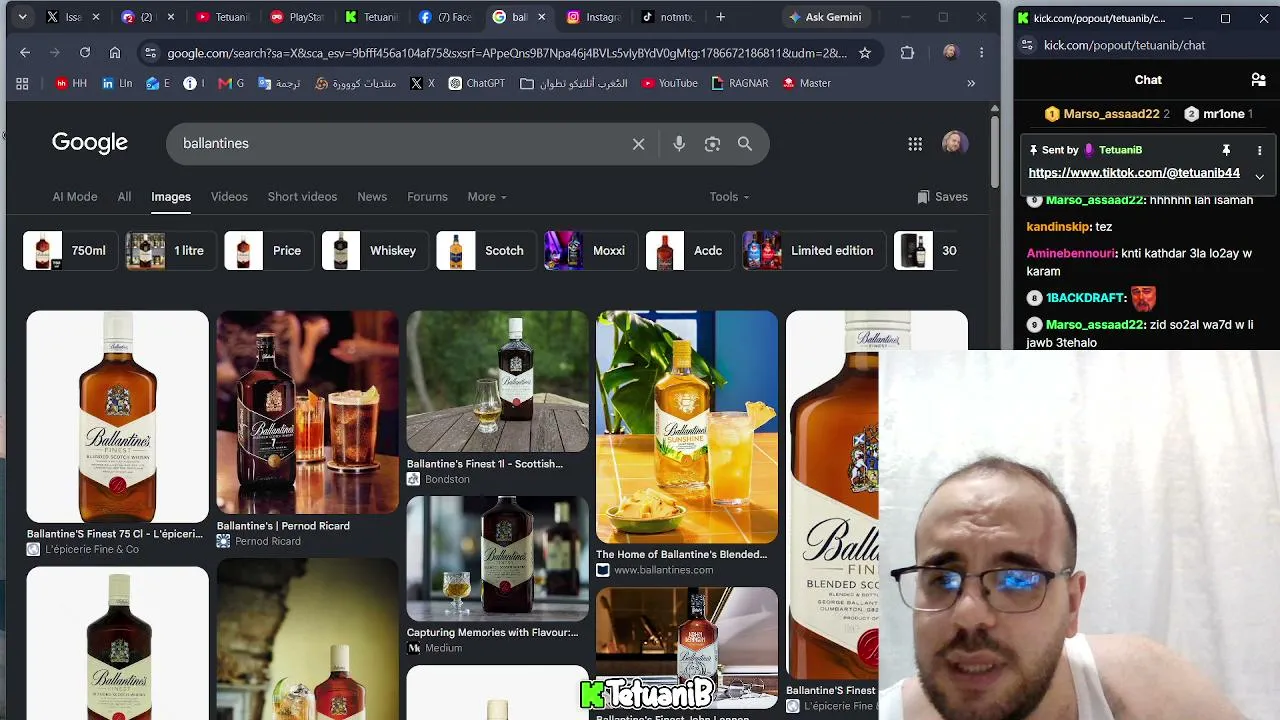Open Chrome profile avatar in toolbar
Screen dimensions: 1280x720
pyautogui.click(x=950, y=52)
